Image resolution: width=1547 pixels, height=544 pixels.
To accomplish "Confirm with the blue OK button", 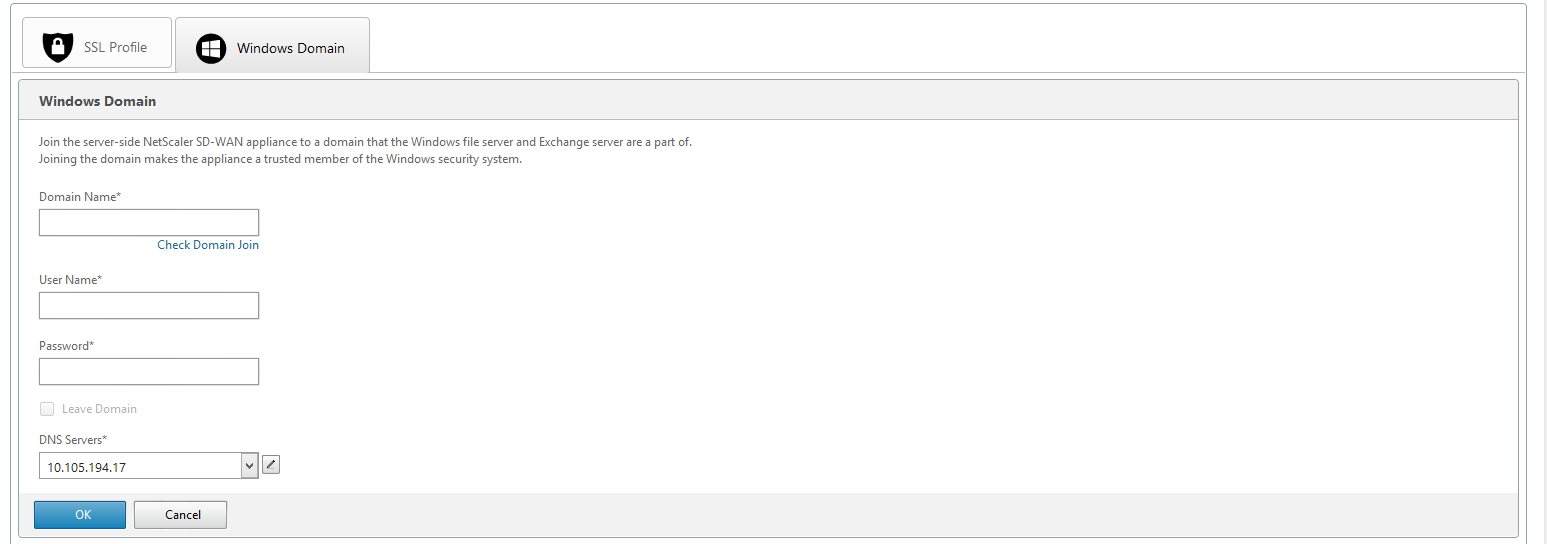I will click(80, 515).
